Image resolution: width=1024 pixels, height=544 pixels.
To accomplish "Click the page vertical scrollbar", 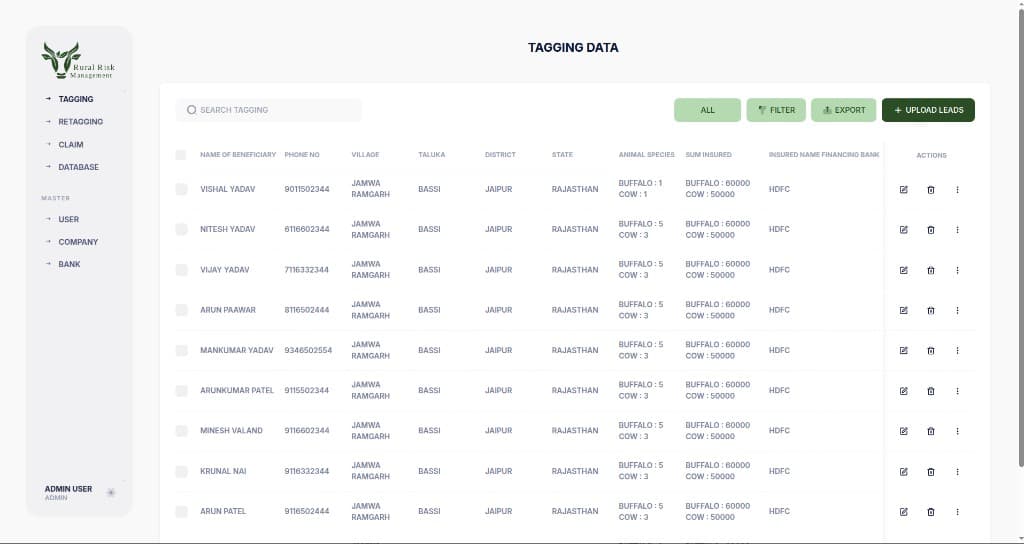I will (1021, 238).
